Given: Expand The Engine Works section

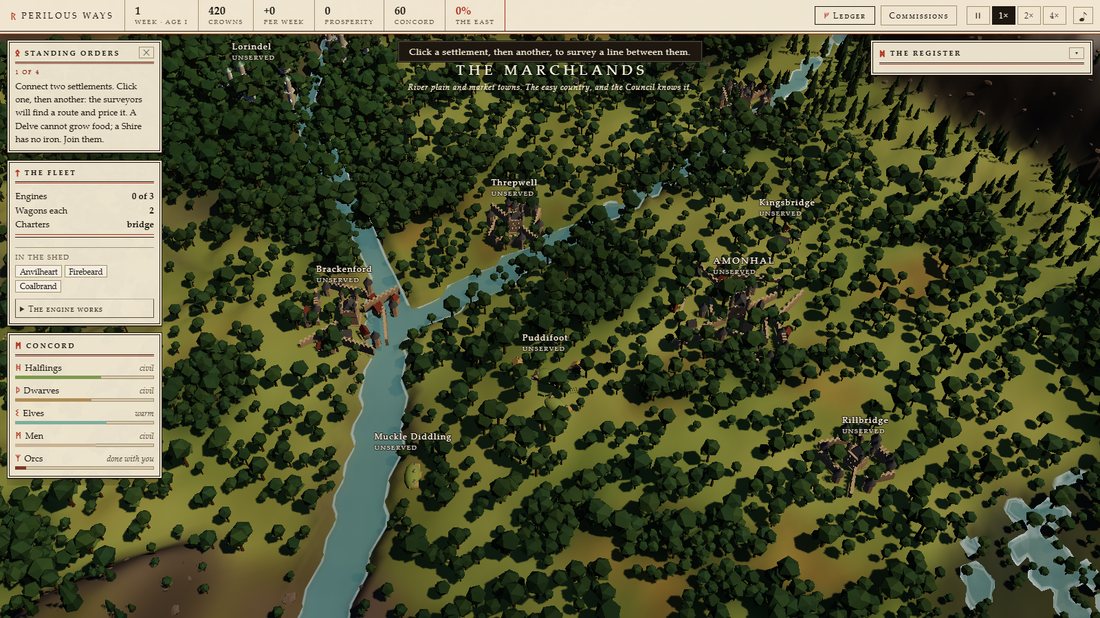Looking at the screenshot, I should point(84,309).
